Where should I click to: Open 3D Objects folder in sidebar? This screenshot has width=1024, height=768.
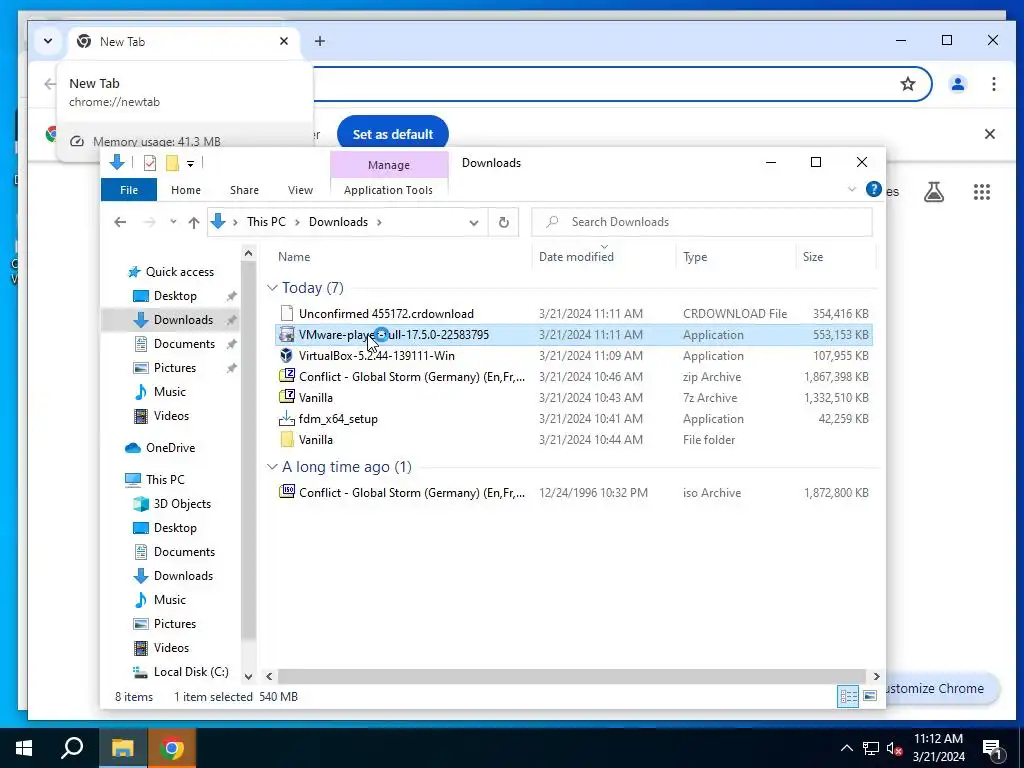(x=182, y=504)
